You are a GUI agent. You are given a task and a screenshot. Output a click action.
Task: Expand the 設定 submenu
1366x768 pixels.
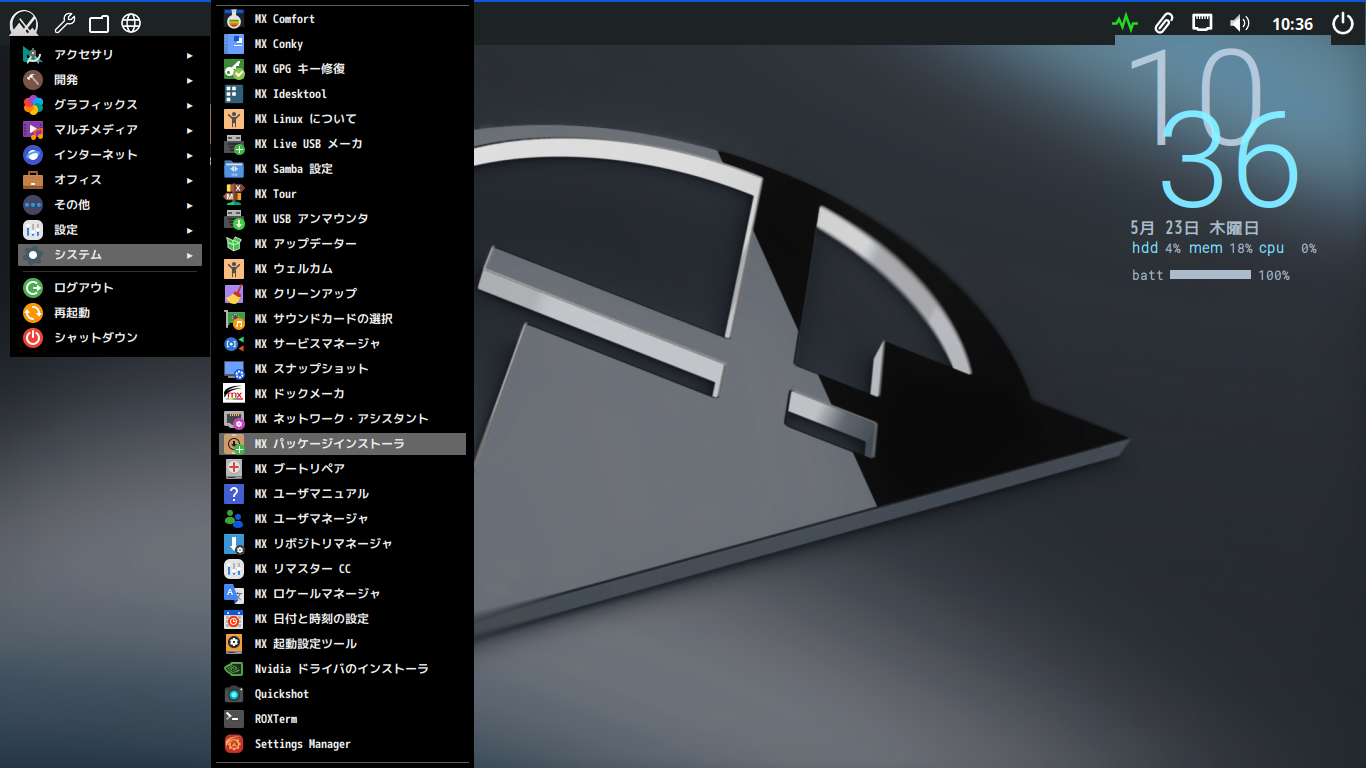tap(110, 230)
